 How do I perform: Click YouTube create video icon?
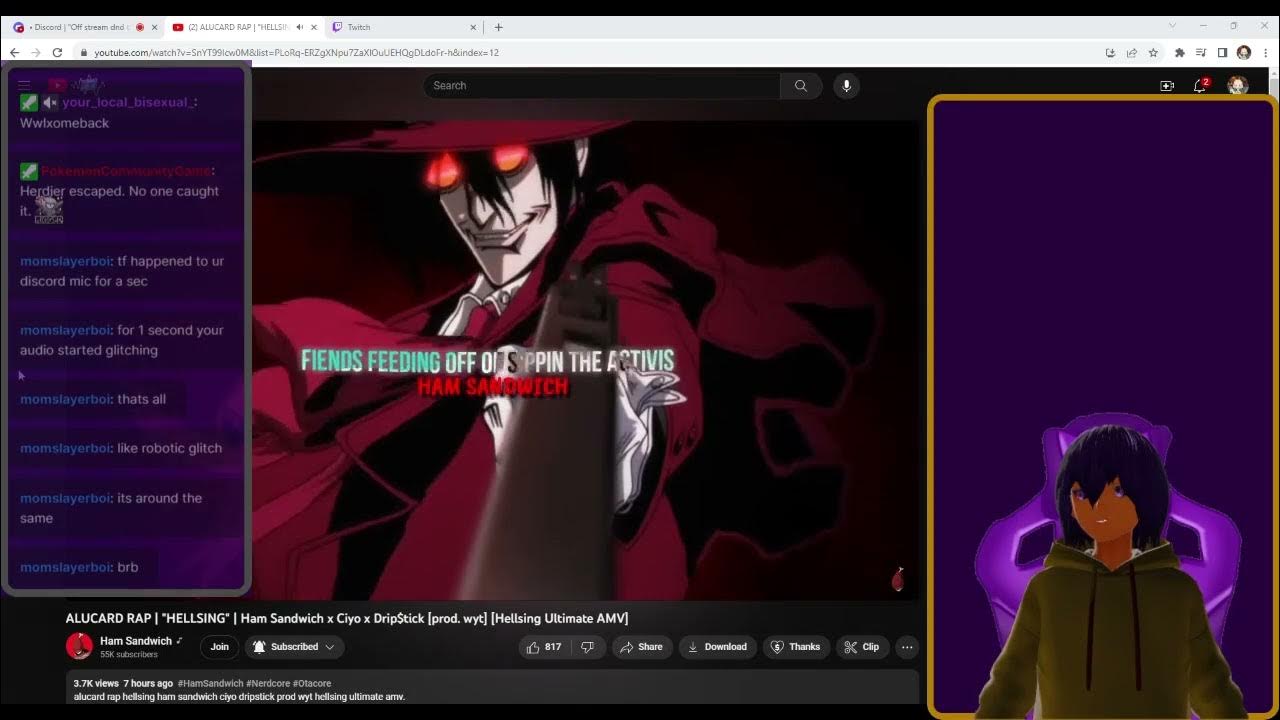click(x=1167, y=86)
